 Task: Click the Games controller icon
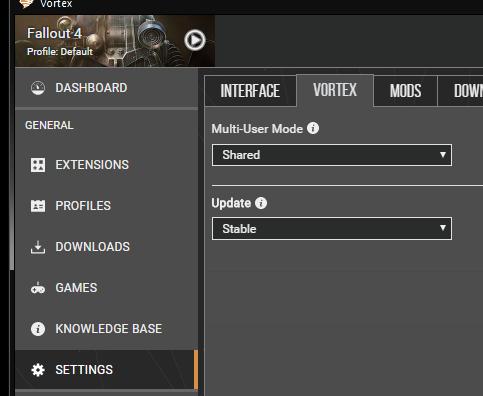38,288
